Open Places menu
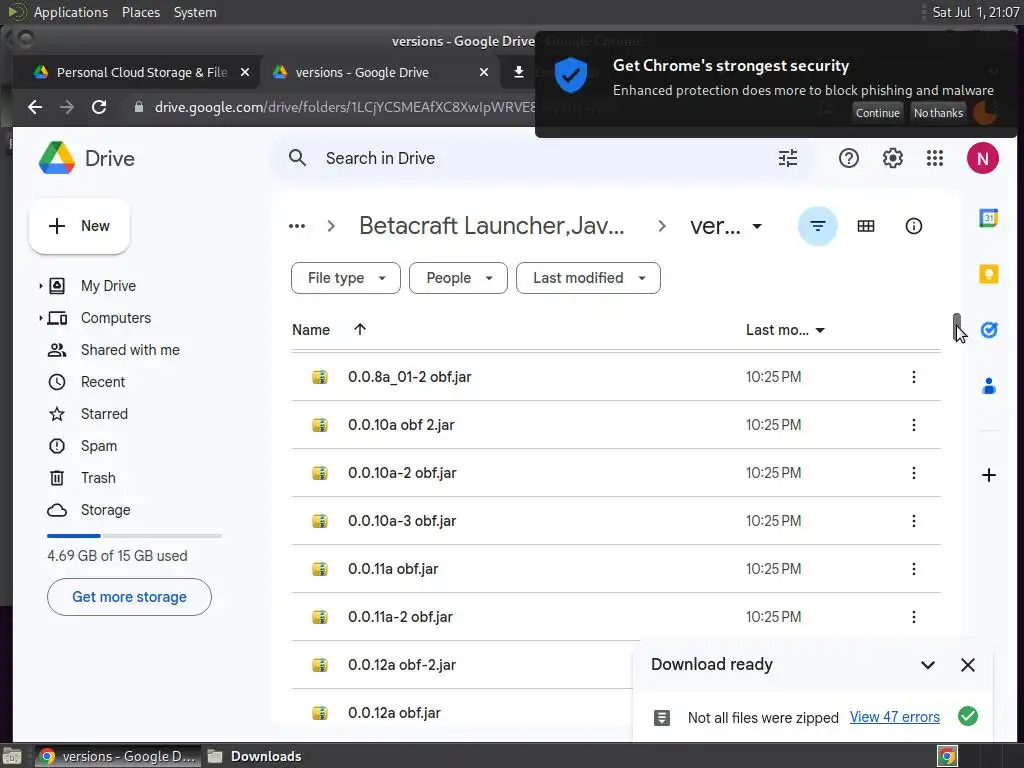Viewport: 1024px width, 768px height. (x=140, y=12)
